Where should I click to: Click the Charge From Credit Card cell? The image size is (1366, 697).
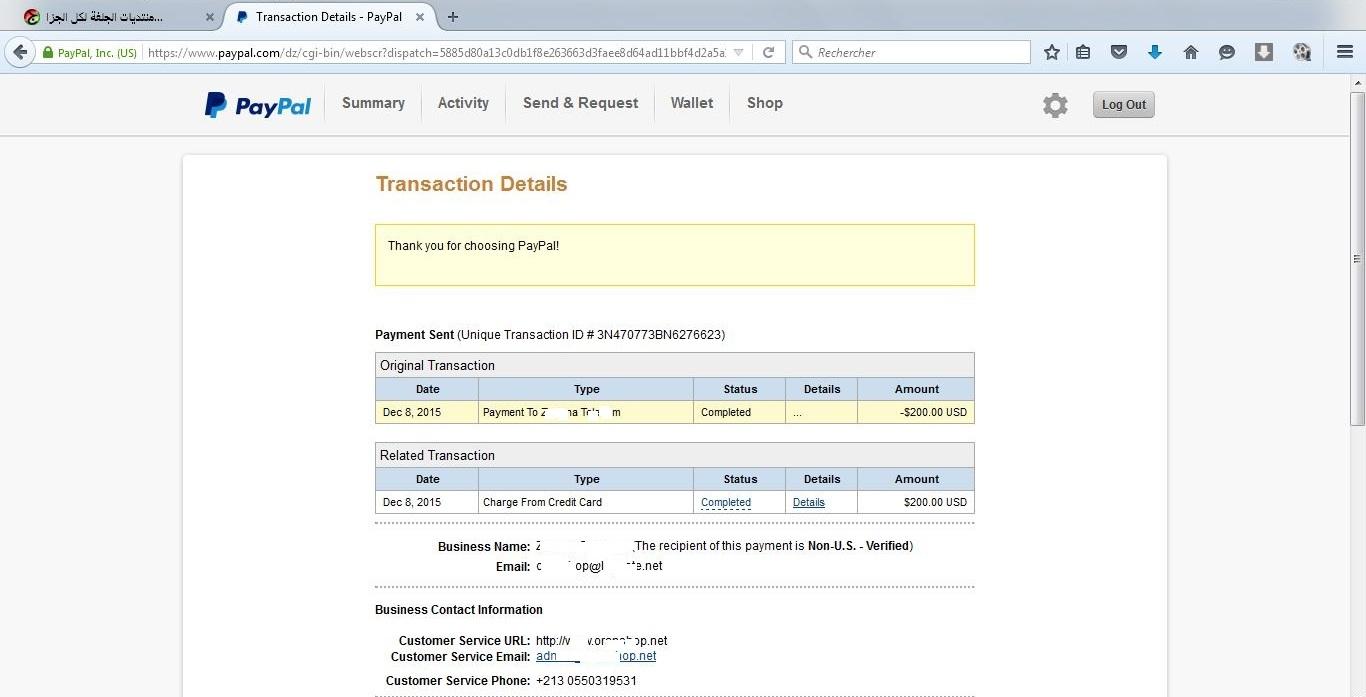pos(586,502)
